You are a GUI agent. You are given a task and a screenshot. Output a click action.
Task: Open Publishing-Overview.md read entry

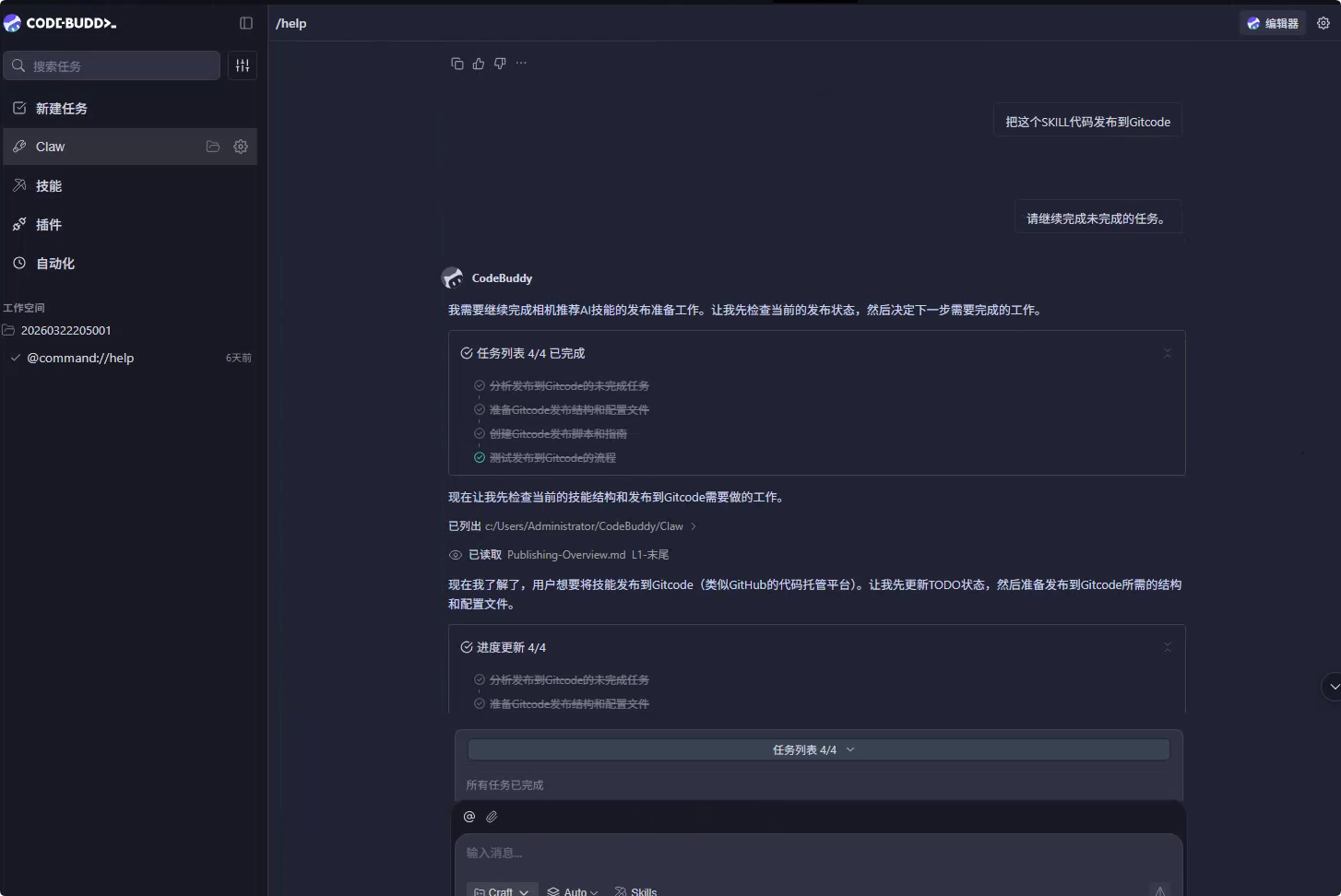[566, 555]
